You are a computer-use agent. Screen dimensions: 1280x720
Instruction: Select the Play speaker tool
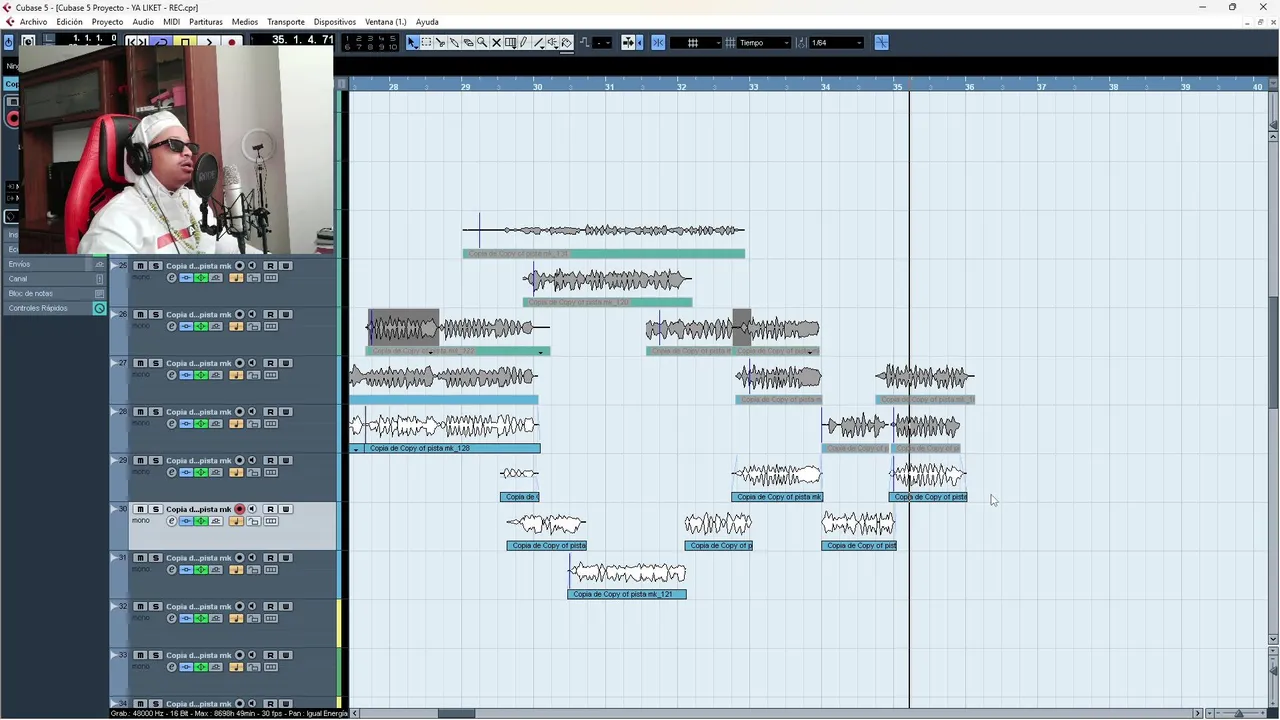[553, 42]
